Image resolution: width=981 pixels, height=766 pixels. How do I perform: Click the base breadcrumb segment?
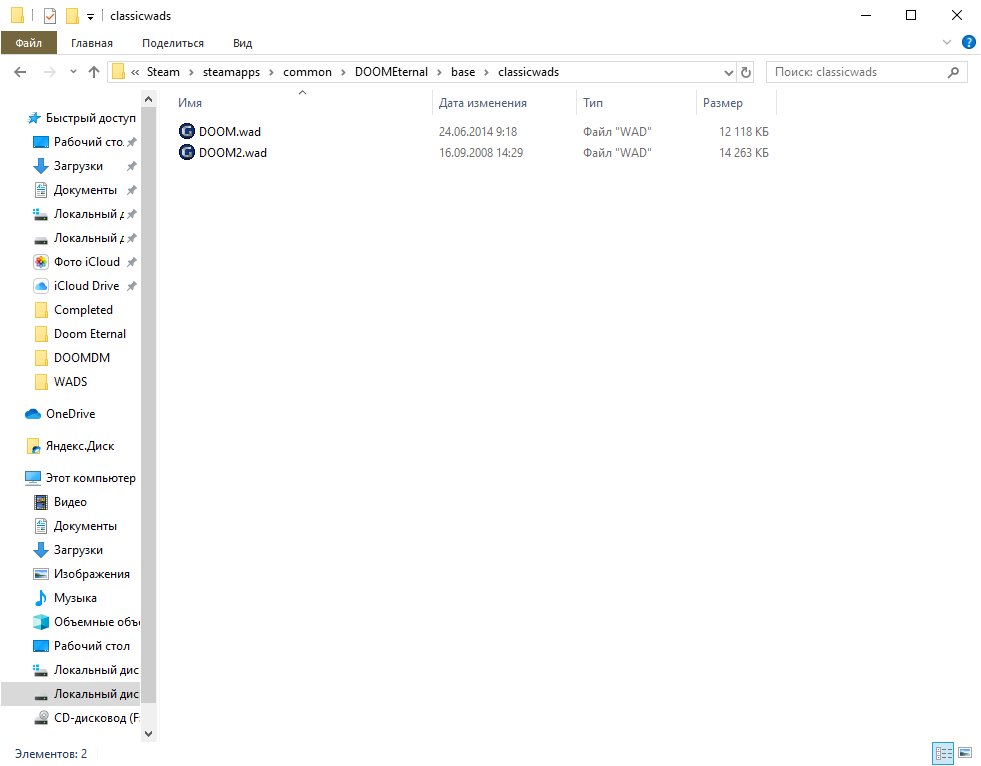coord(462,72)
